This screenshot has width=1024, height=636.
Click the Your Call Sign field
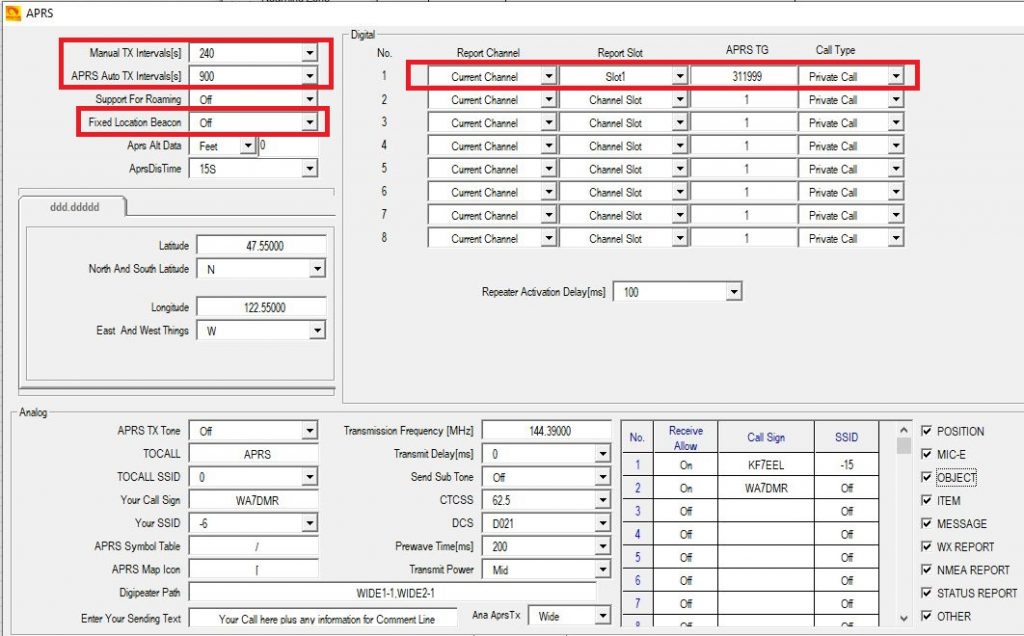point(254,500)
